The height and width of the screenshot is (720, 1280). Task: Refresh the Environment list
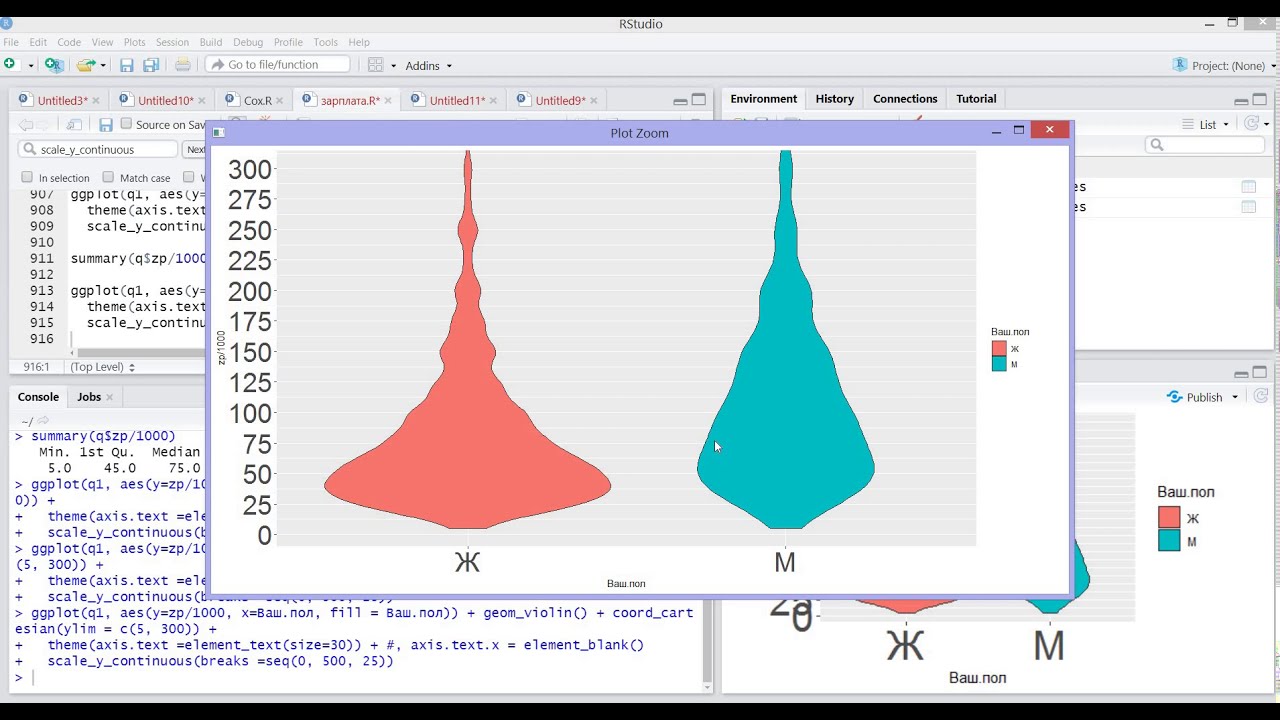click(1251, 124)
